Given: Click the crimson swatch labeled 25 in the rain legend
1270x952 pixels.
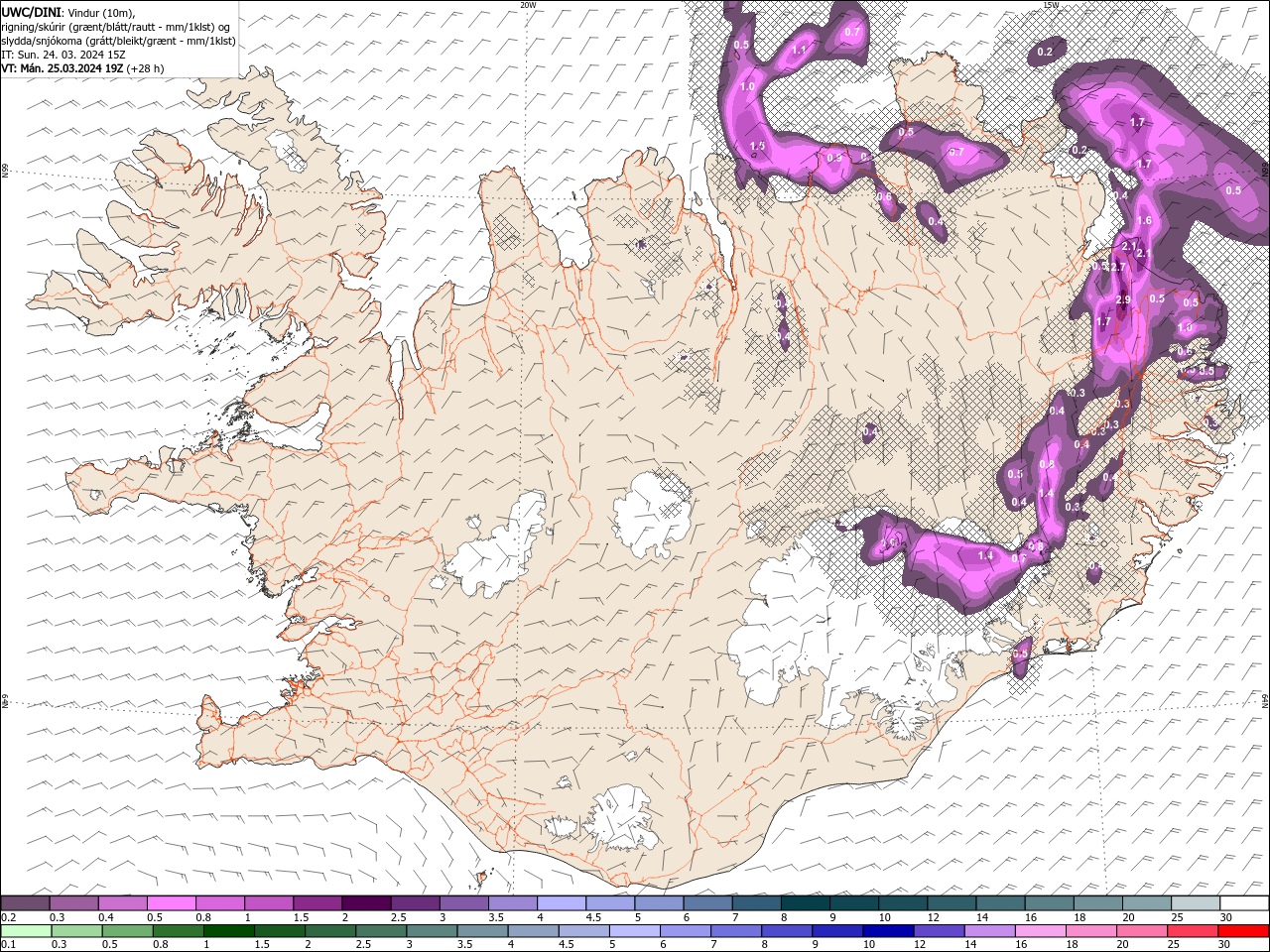Looking at the screenshot, I should [1194, 931].
